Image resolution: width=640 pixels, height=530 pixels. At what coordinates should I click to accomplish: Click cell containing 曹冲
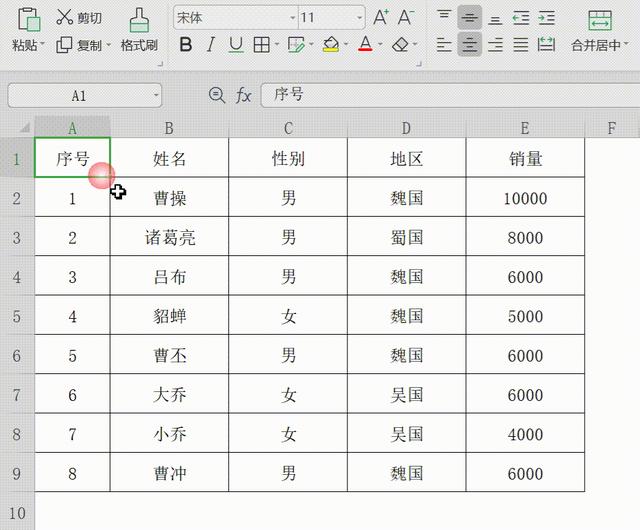click(x=169, y=473)
